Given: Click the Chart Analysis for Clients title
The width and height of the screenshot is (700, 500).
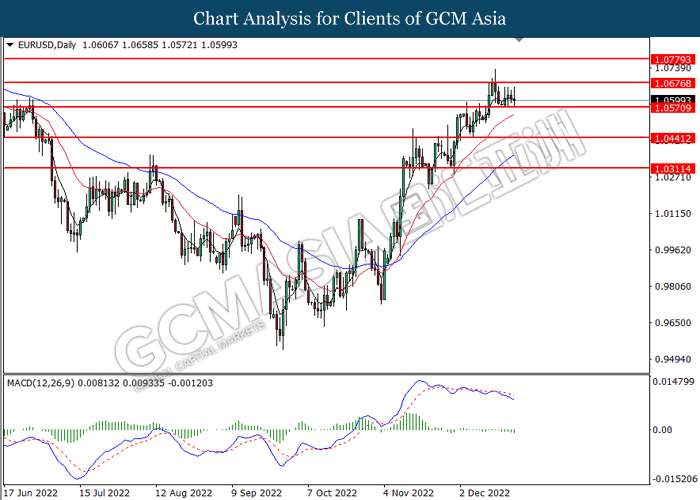Looking at the screenshot, I should [350, 19].
